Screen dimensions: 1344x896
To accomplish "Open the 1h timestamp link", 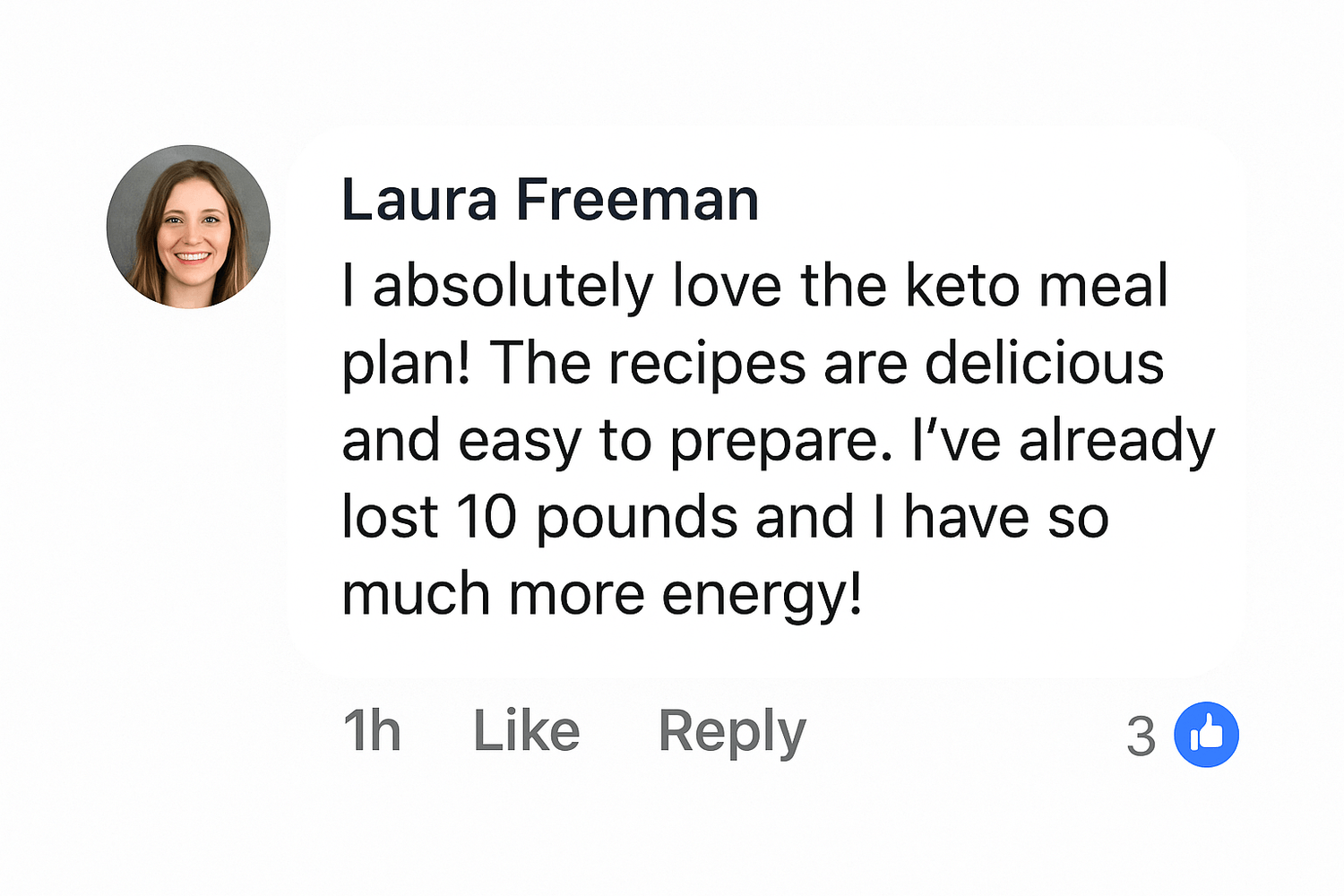I will click(x=372, y=731).
